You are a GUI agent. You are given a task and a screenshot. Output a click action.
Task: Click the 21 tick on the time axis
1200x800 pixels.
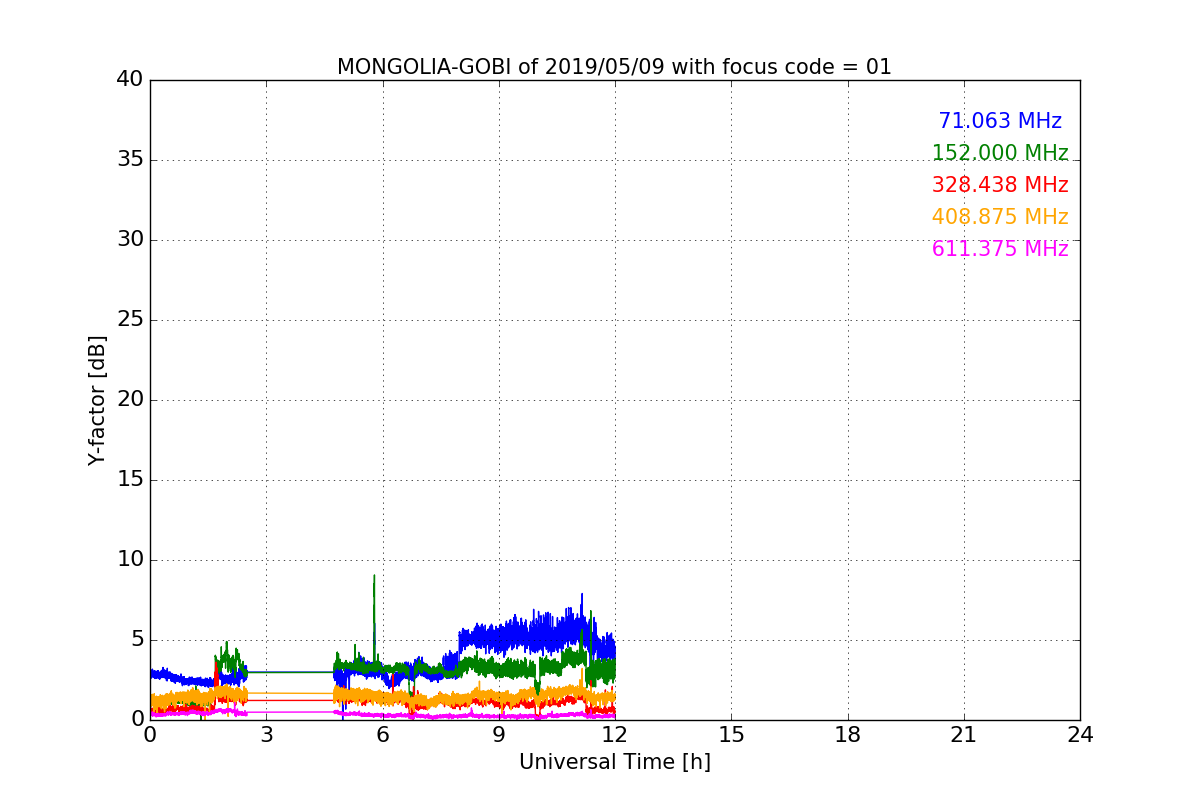(x=964, y=735)
